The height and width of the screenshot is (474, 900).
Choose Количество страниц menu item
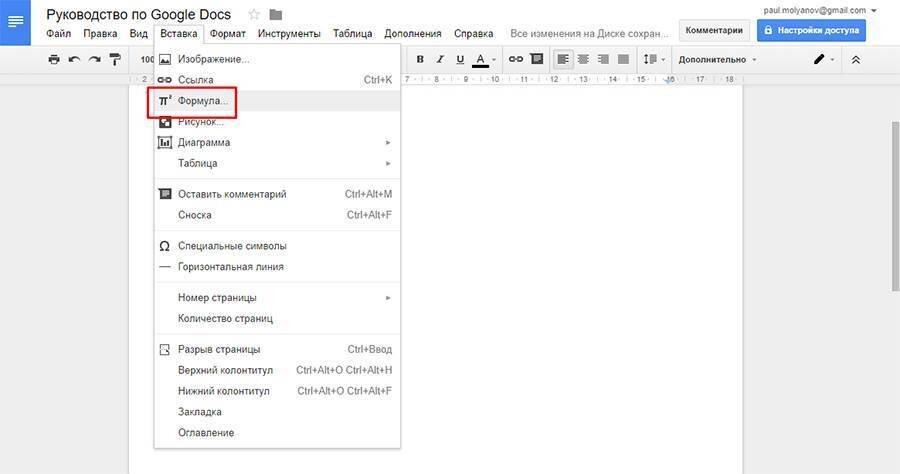point(277,318)
